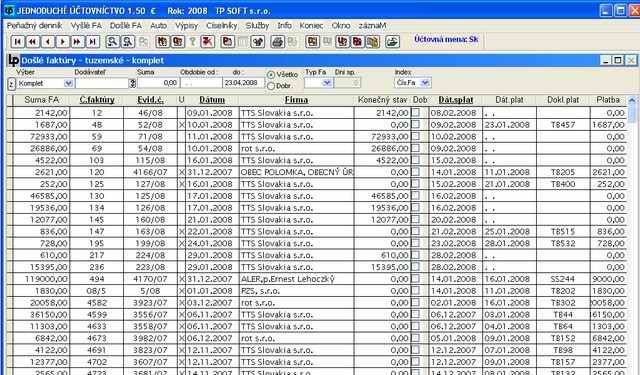
Task: Click the Obdobie od date field
Action: click(x=201, y=83)
